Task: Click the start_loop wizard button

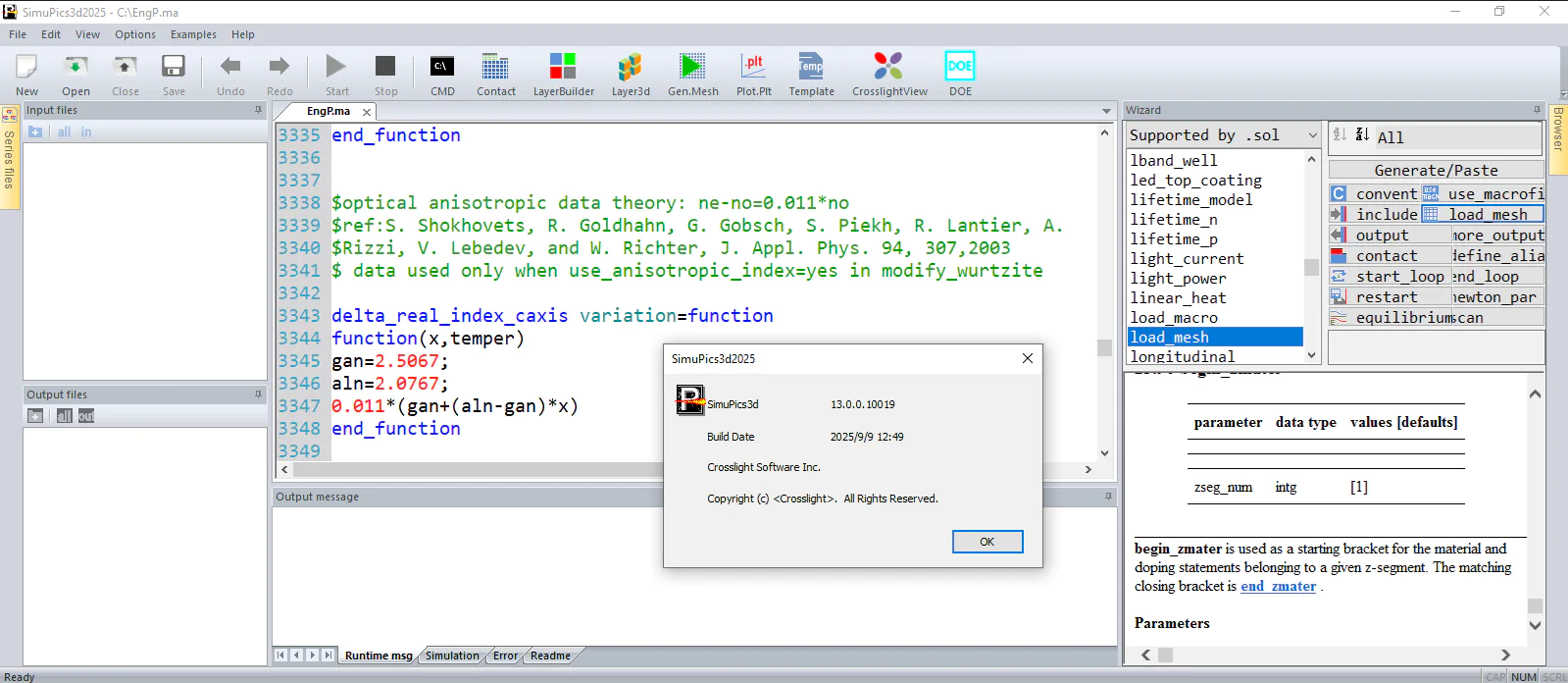Action: 1390,277
